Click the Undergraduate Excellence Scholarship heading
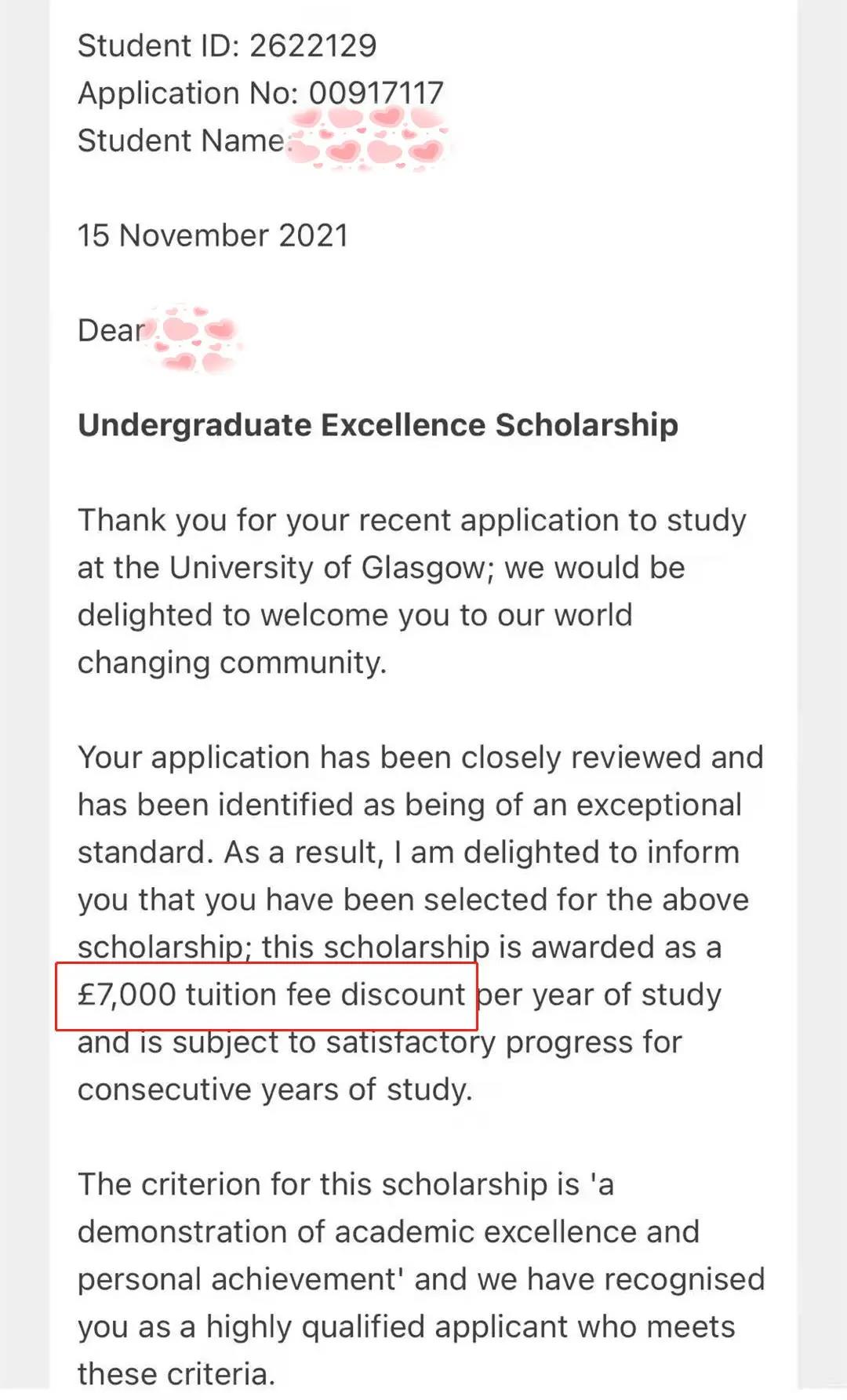This screenshot has height=1400, width=847. pos(378,425)
